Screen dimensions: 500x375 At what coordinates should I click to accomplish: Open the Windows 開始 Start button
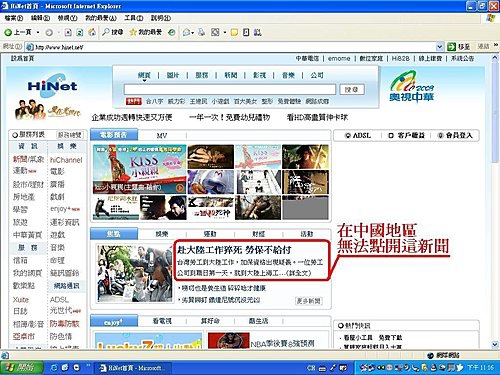point(22,368)
